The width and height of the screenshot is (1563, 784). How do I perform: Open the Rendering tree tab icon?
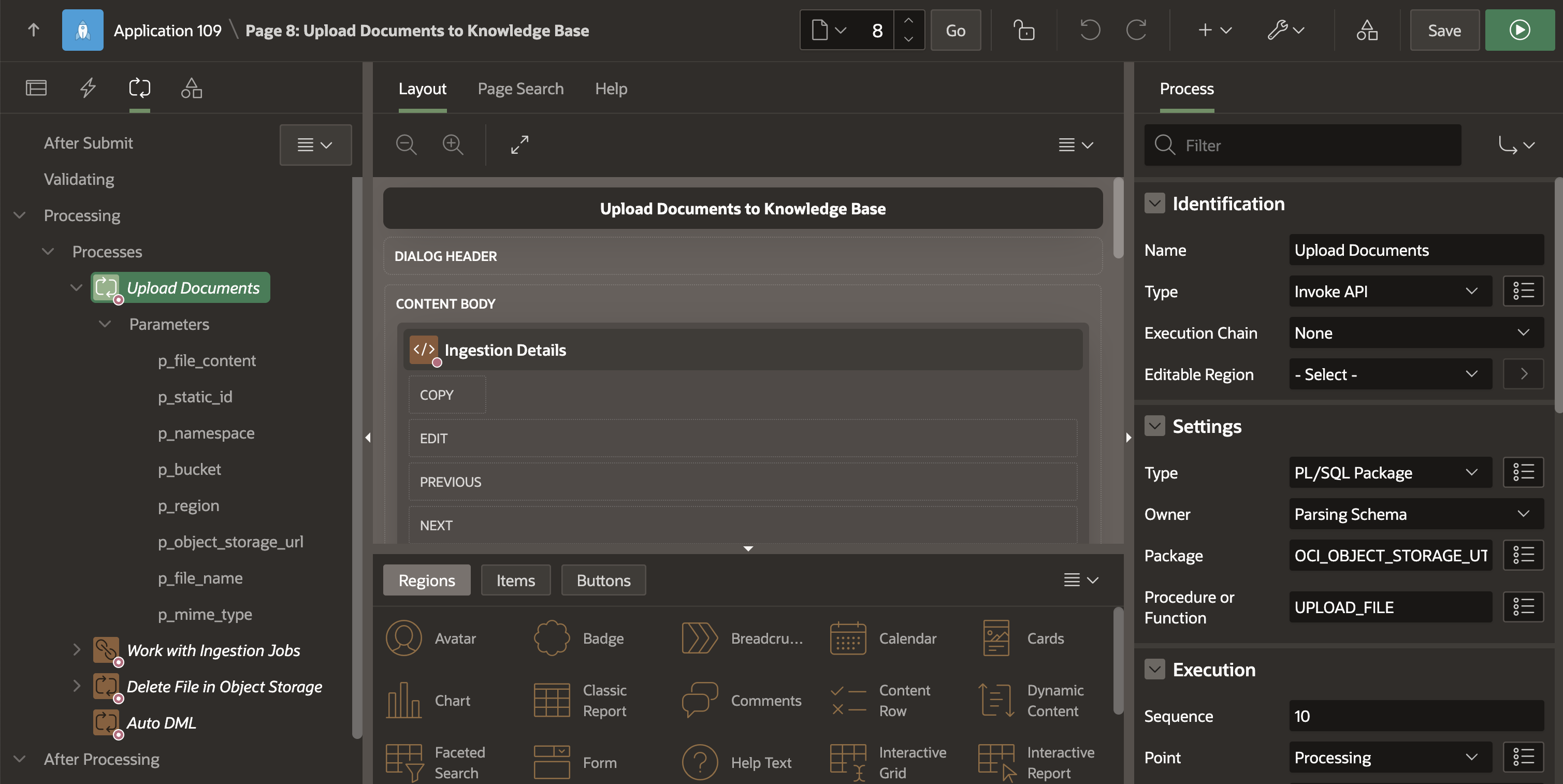click(x=36, y=89)
